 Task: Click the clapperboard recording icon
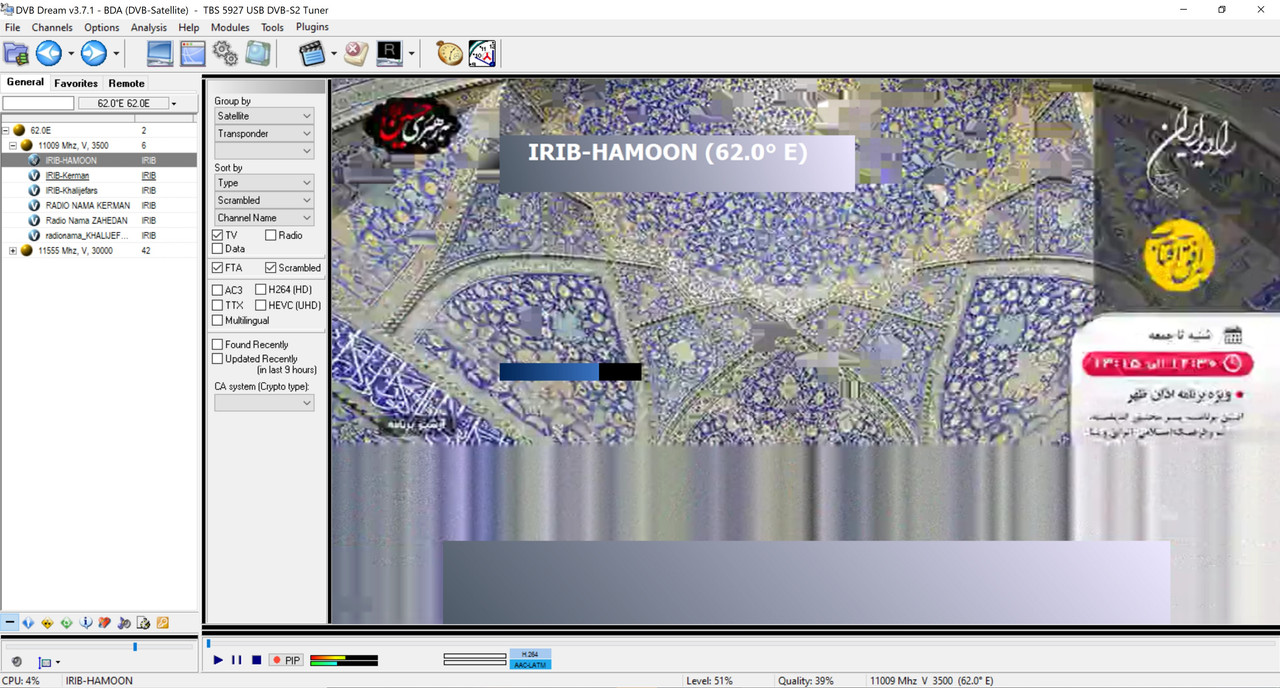(312, 53)
